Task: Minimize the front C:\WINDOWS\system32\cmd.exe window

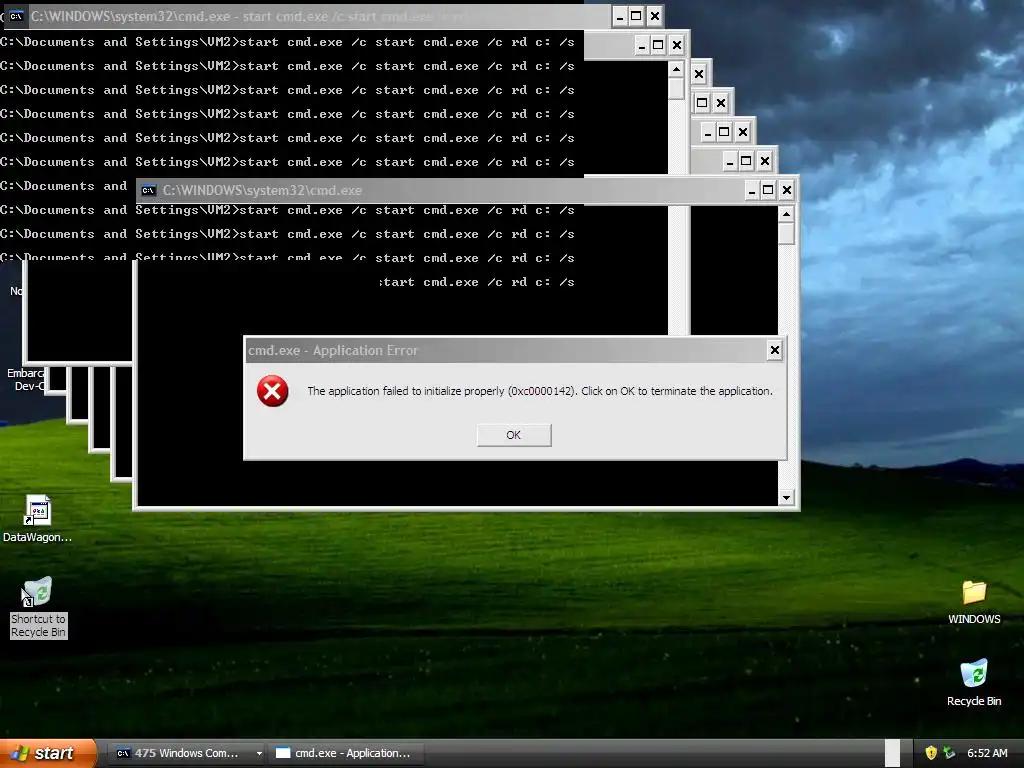Action: click(x=752, y=190)
